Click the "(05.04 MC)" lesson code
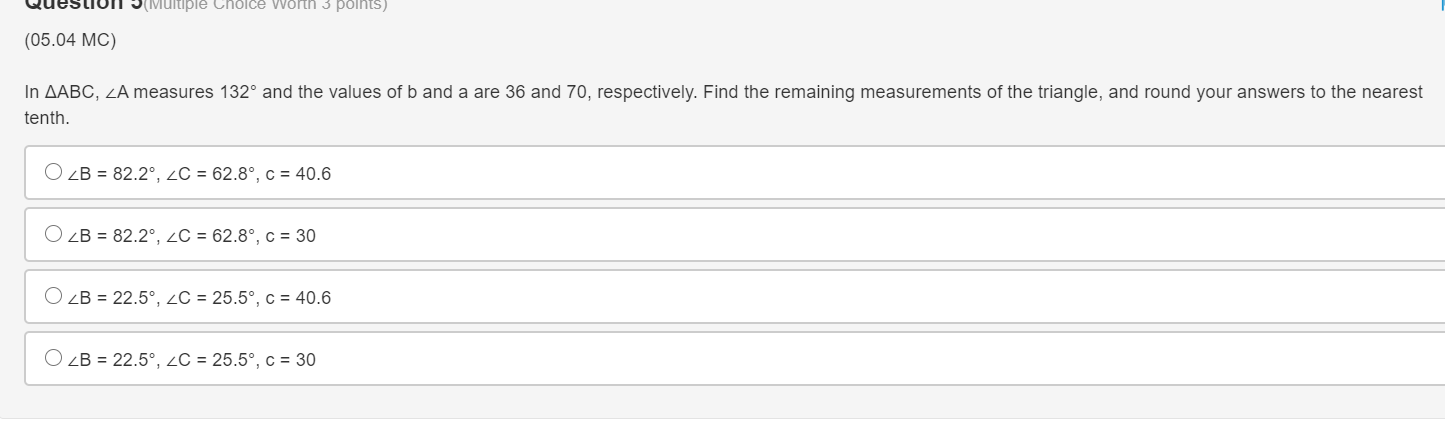The height and width of the screenshot is (422, 1445). (70, 41)
